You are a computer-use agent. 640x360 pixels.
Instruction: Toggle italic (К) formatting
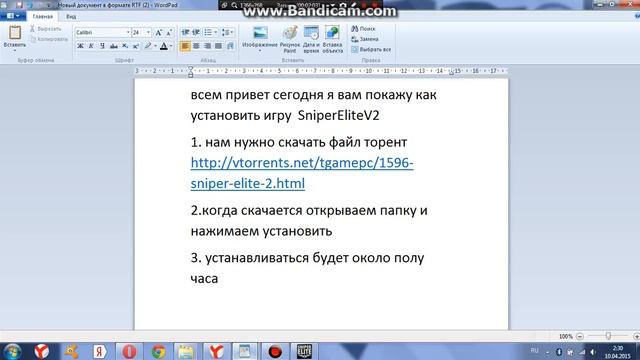91,46
